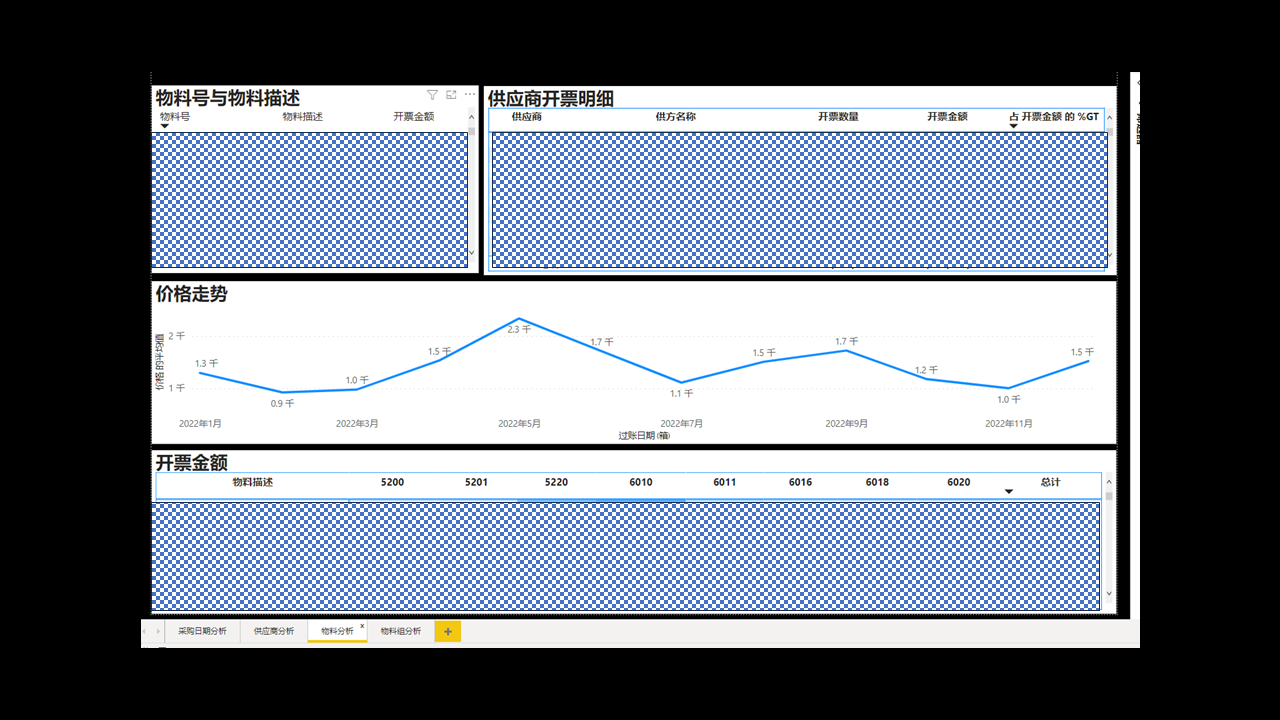
Task: Click the sort arrow under 占 开票金额 的 %GT
Action: tap(1014, 126)
